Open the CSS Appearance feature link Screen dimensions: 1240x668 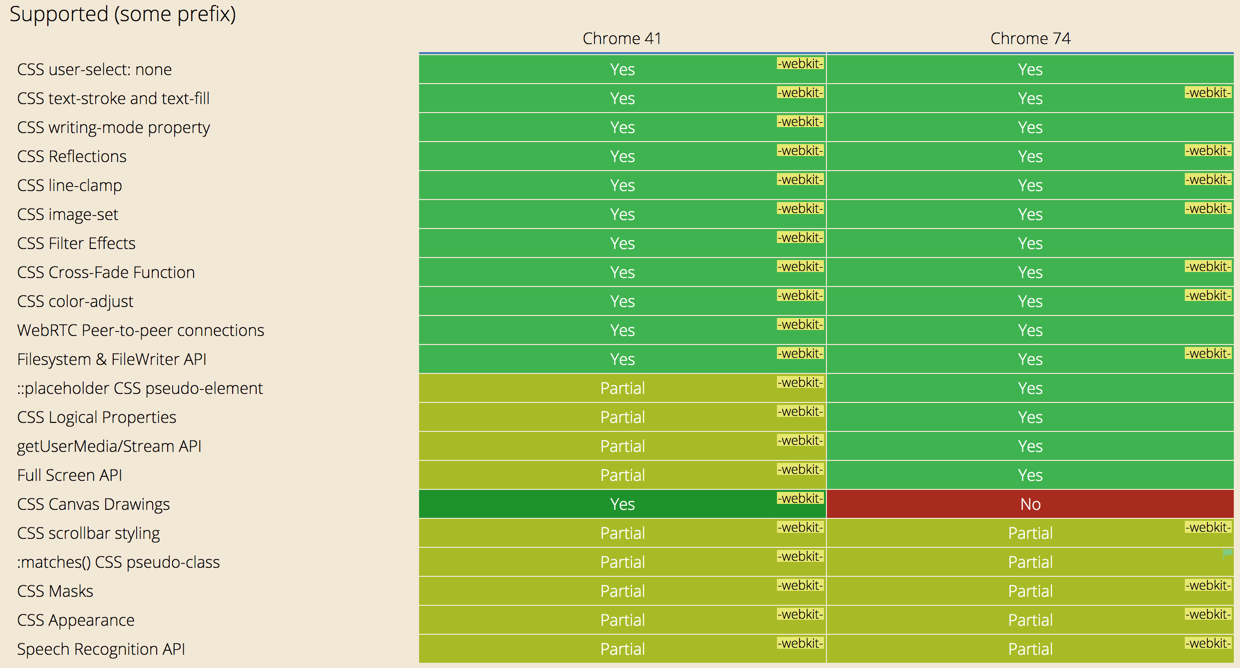(x=75, y=621)
